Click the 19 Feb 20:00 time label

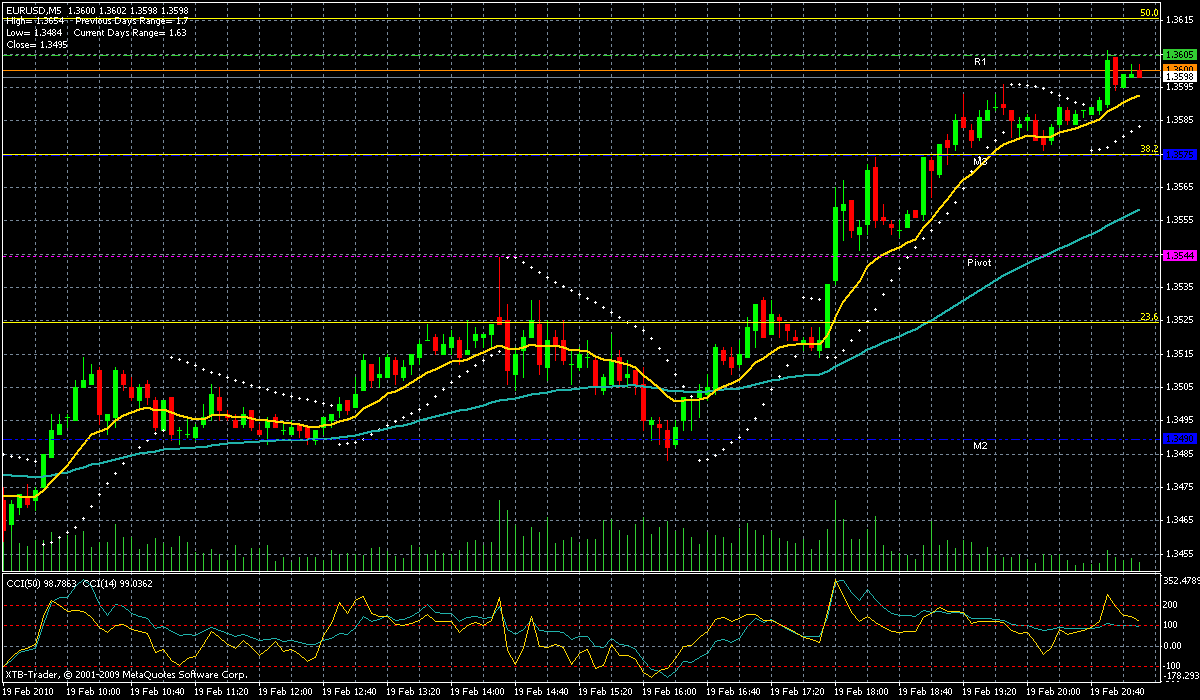[1054, 691]
